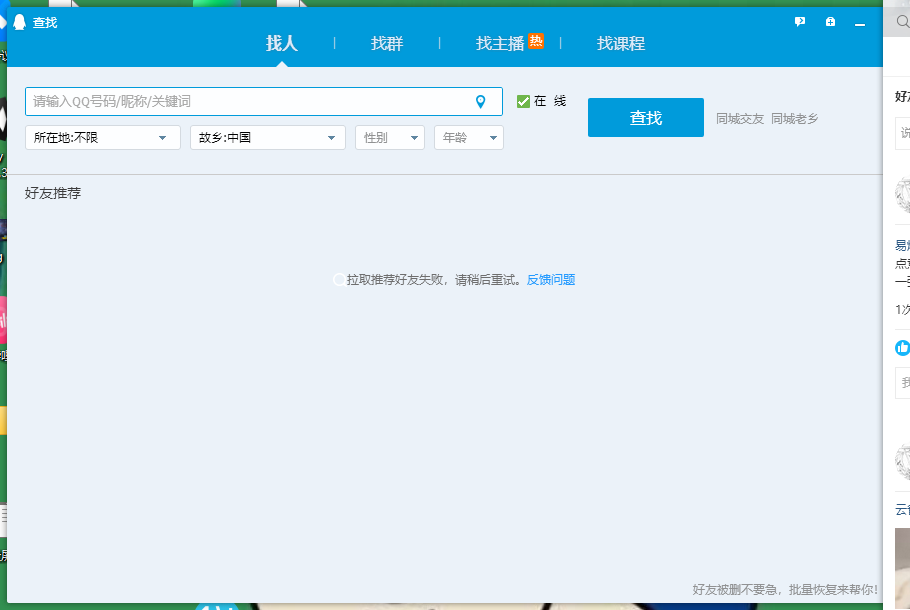Open the feedback speech-bubble icon in title bar
The height and width of the screenshot is (610, 910).
tap(800, 22)
